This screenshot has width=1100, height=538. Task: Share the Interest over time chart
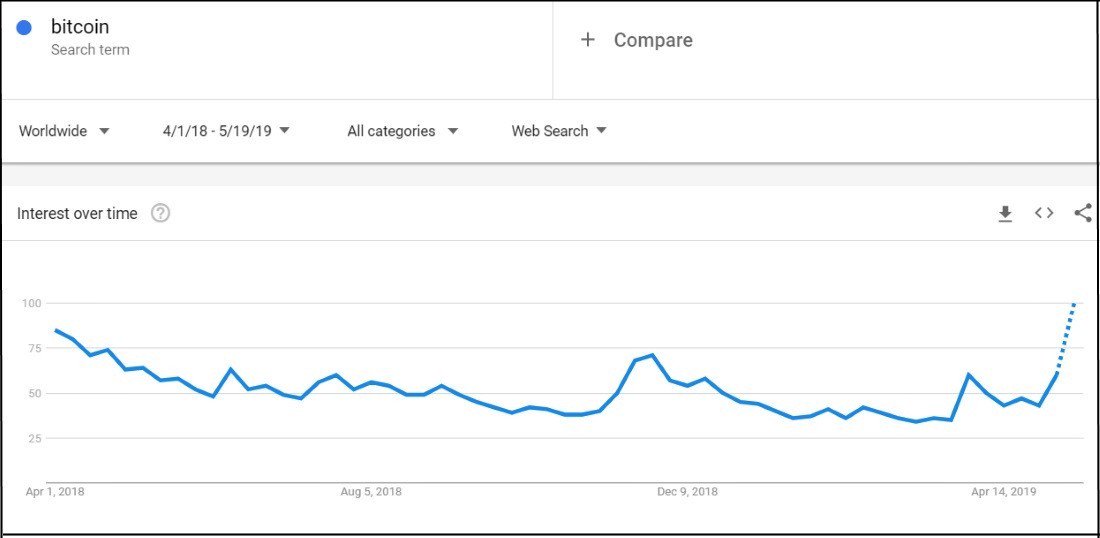pyautogui.click(x=1082, y=213)
